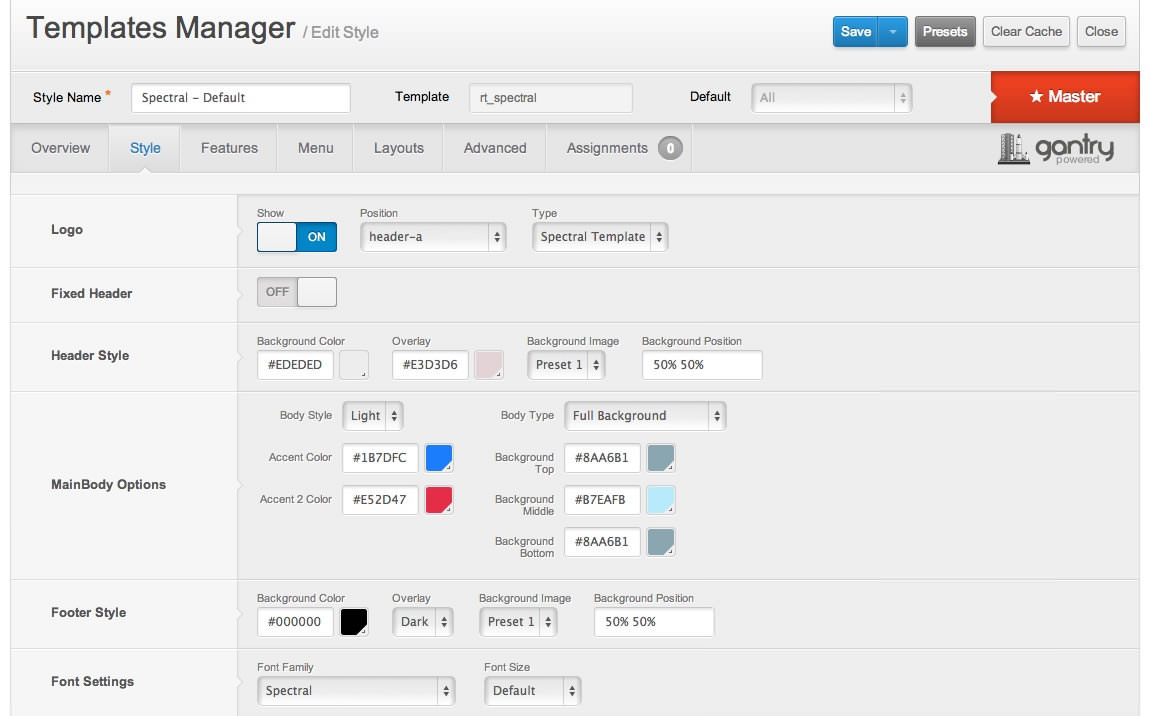Click the Assignments count badge

coord(670,149)
